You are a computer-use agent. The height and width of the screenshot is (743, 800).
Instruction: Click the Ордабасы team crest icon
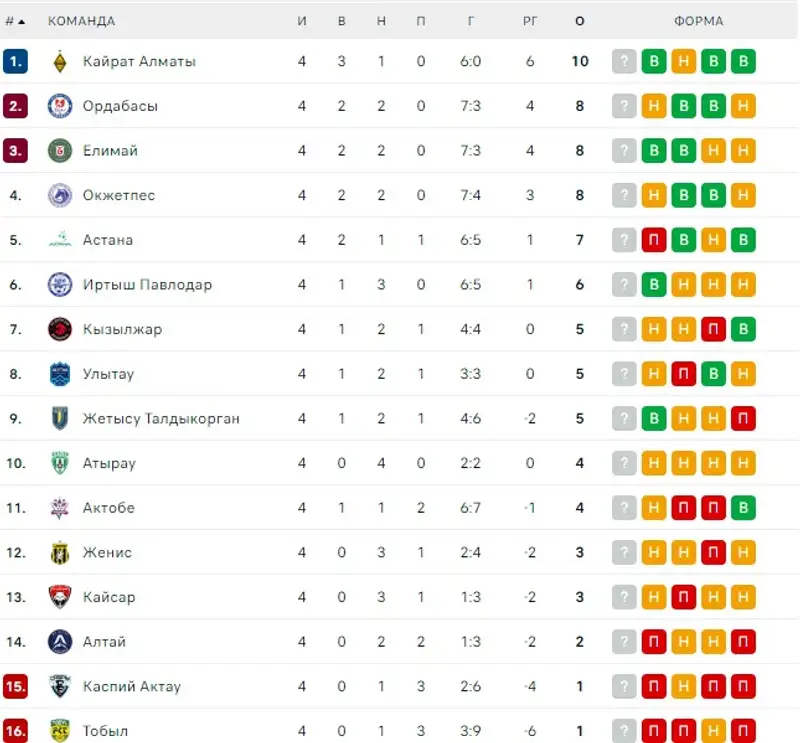(60, 106)
